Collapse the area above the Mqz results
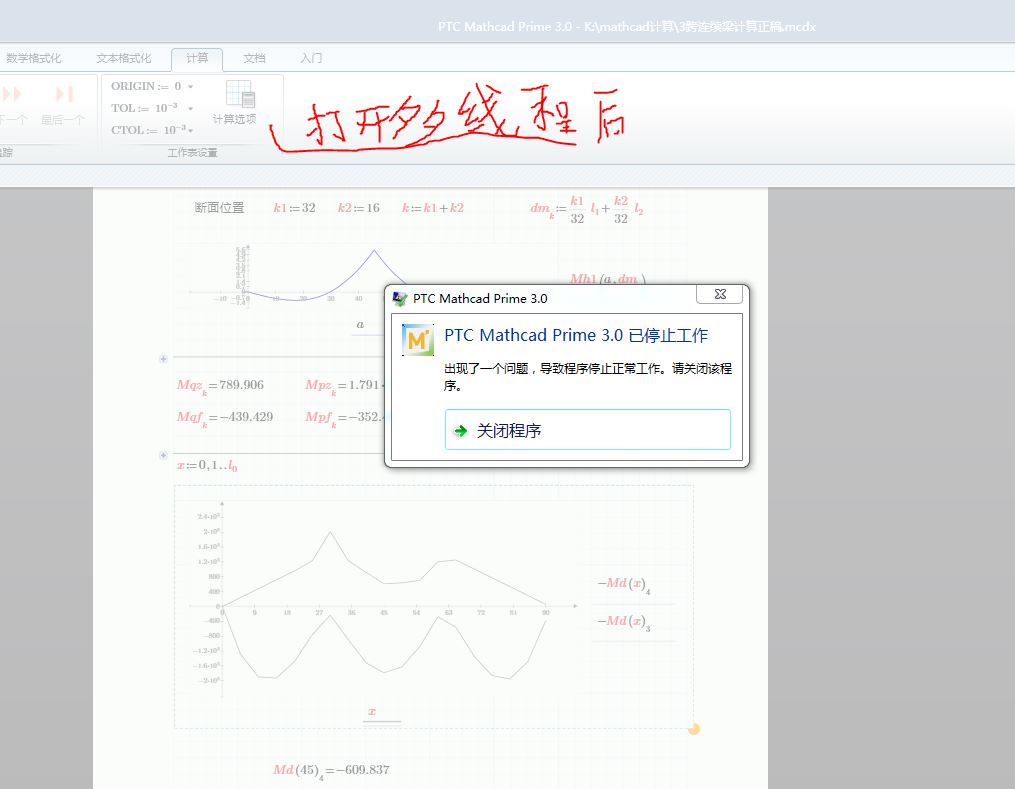This screenshot has height=789, width=1015. pyautogui.click(x=163, y=359)
